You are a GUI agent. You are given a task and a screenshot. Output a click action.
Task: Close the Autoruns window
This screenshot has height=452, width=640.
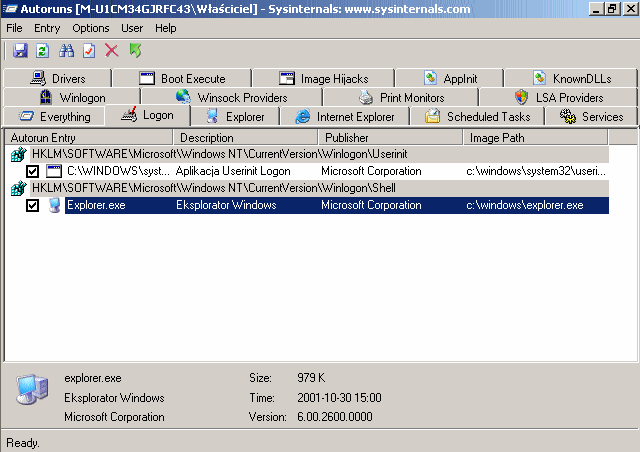630,9
